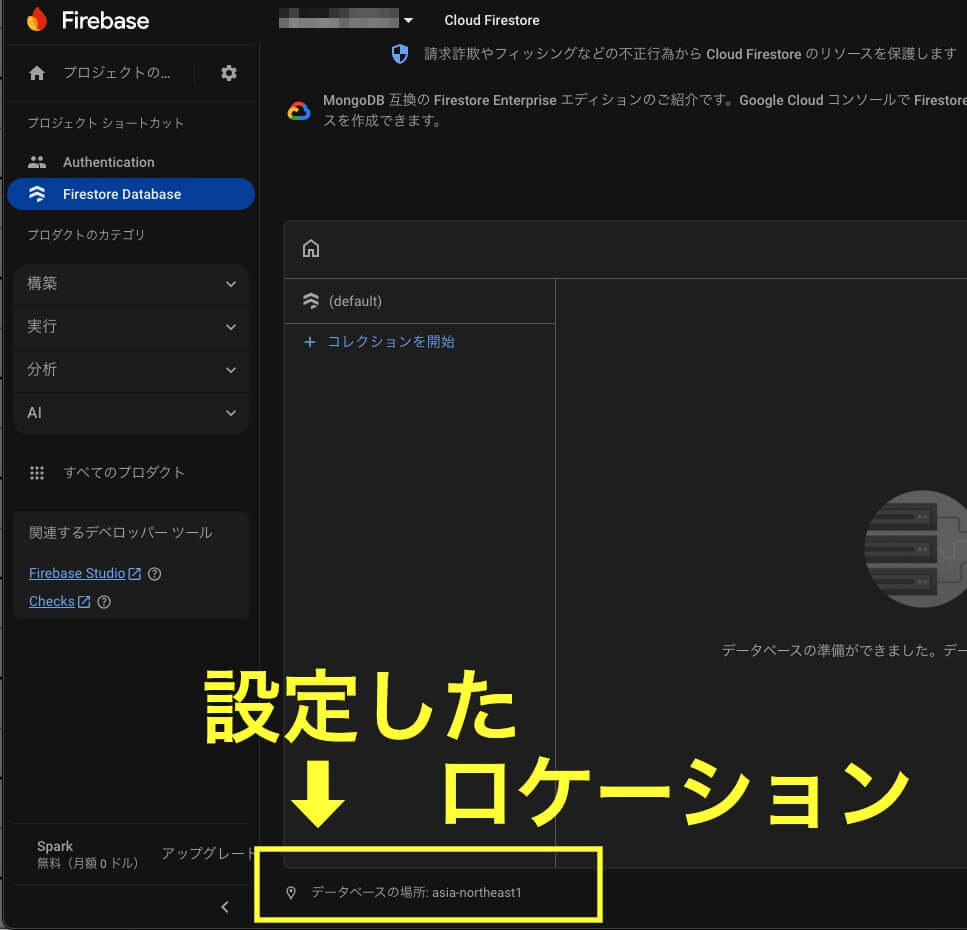Expand the AI category
Viewport: 967px width, 930px height.
point(131,413)
